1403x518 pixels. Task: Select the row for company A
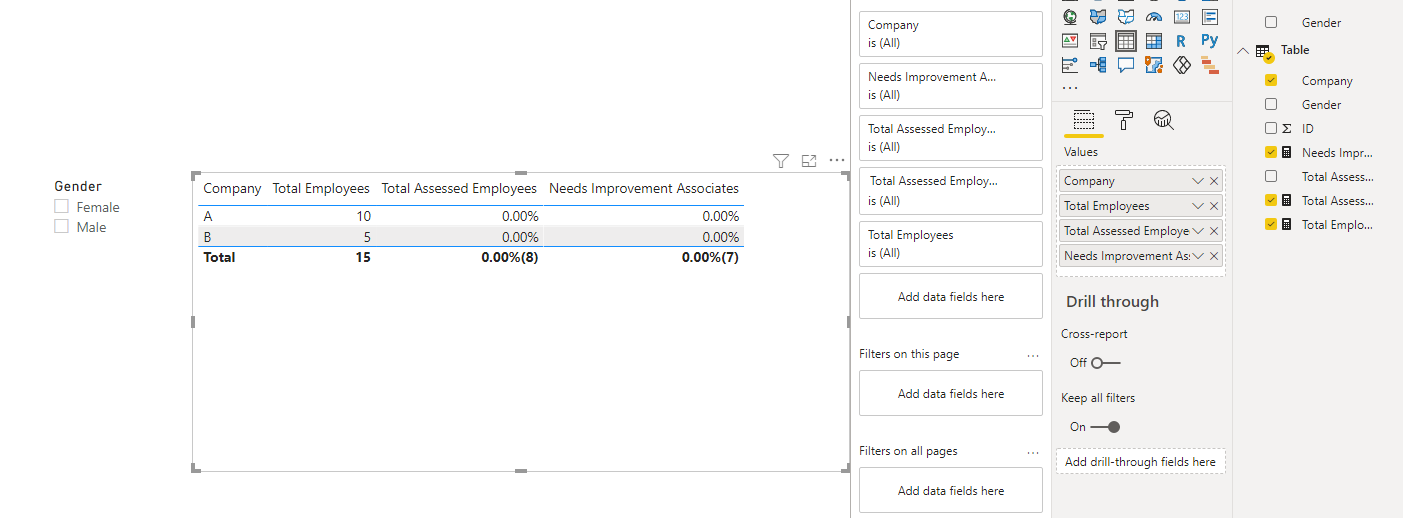[x=471, y=216]
